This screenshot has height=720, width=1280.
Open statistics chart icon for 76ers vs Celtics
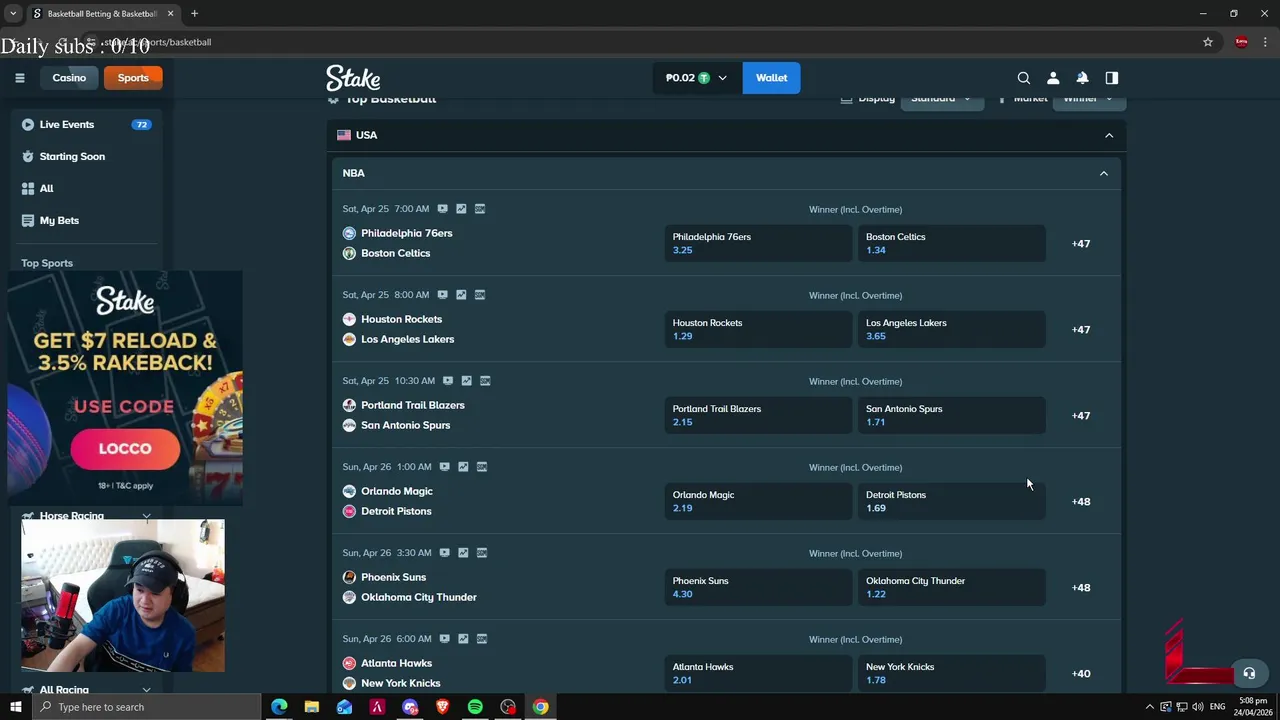click(461, 209)
